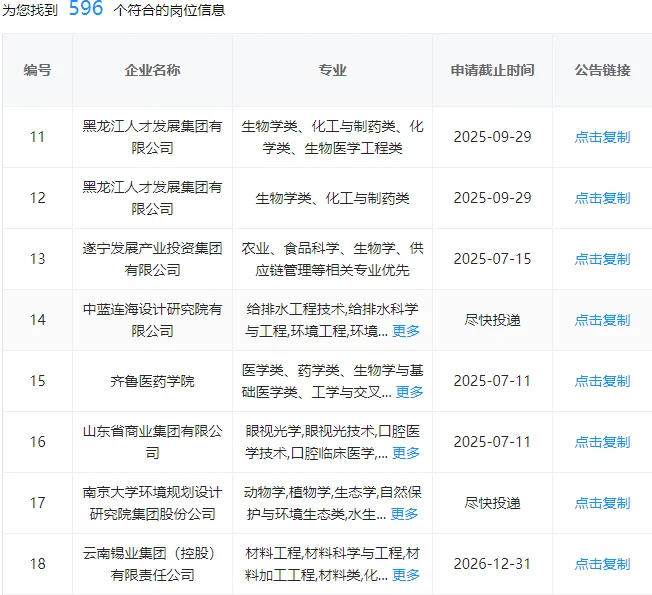Click the 申请截止时间 column header
The height and width of the screenshot is (595, 652).
[492, 70]
